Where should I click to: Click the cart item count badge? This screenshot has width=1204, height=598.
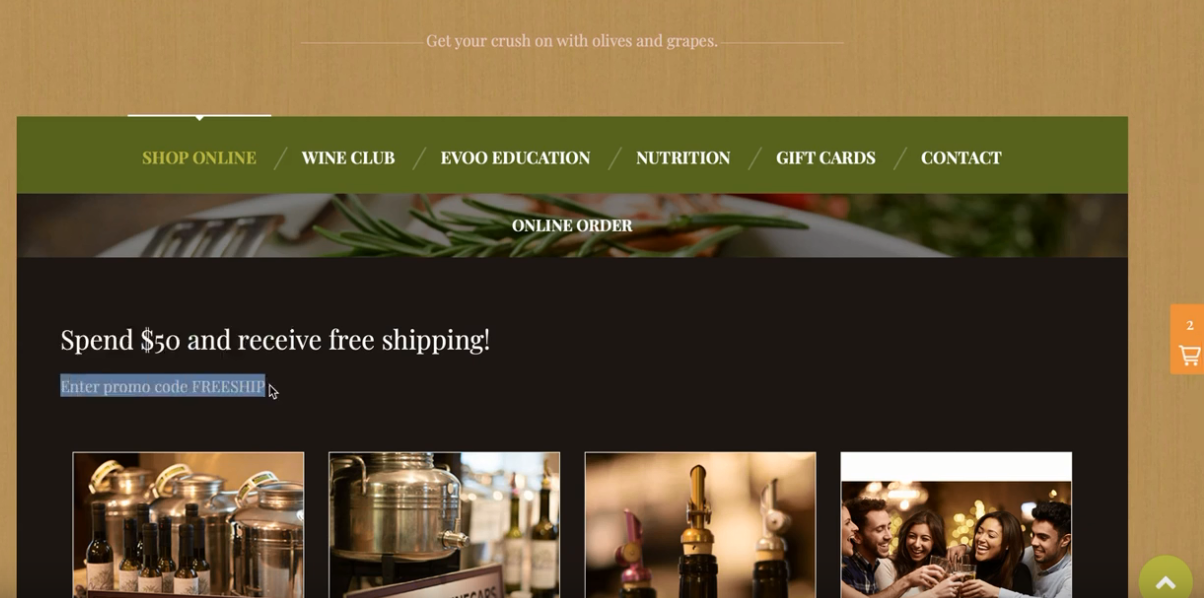tap(1189, 325)
